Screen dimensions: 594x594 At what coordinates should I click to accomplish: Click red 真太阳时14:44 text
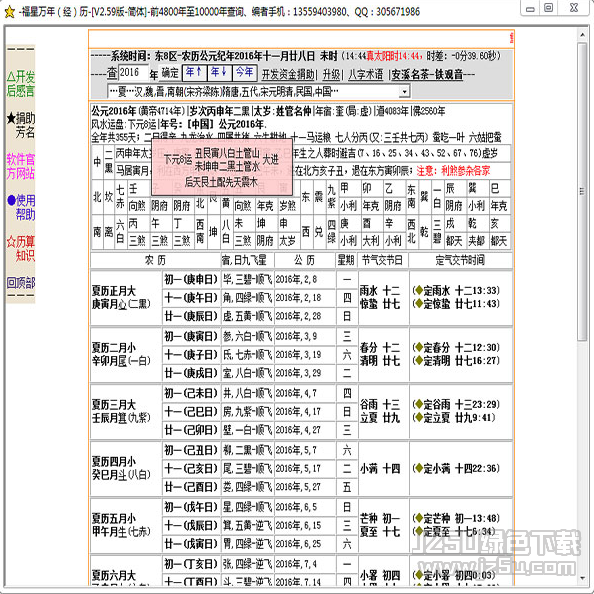point(394,56)
